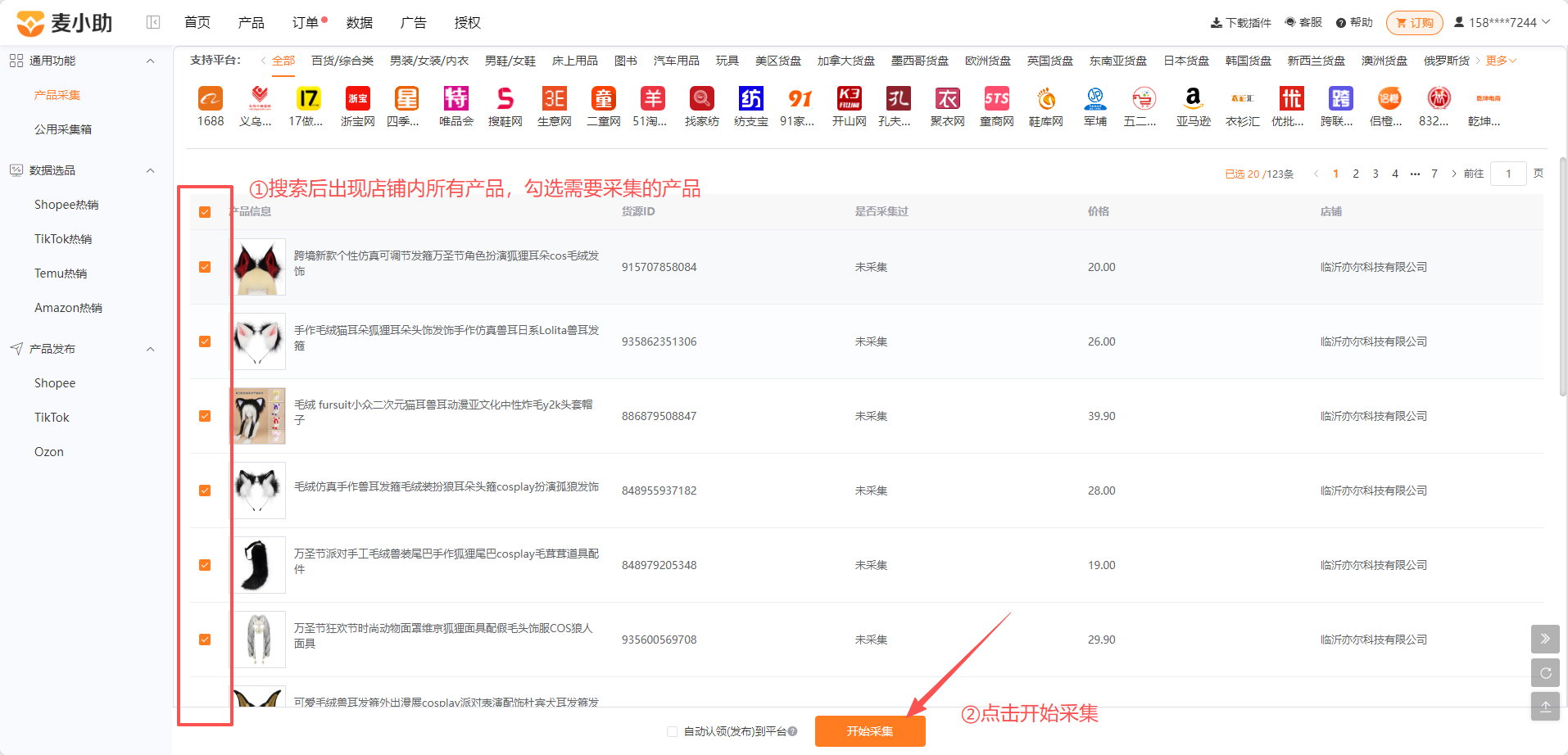Choose the 找家纺 platform icon
The image size is (1568, 755).
pyautogui.click(x=702, y=99)
